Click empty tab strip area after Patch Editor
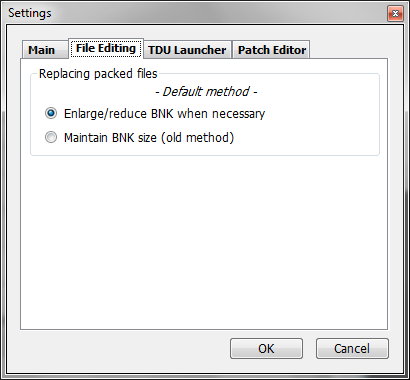This screenshot has width=410, height=380. 348,49
